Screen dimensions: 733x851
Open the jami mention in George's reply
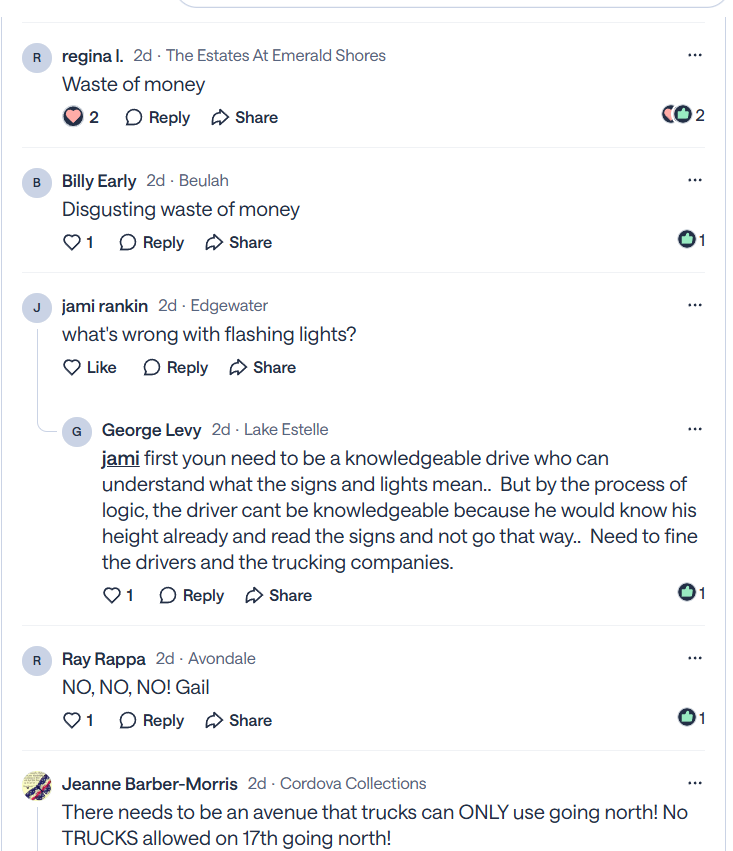tap(120, 459)
